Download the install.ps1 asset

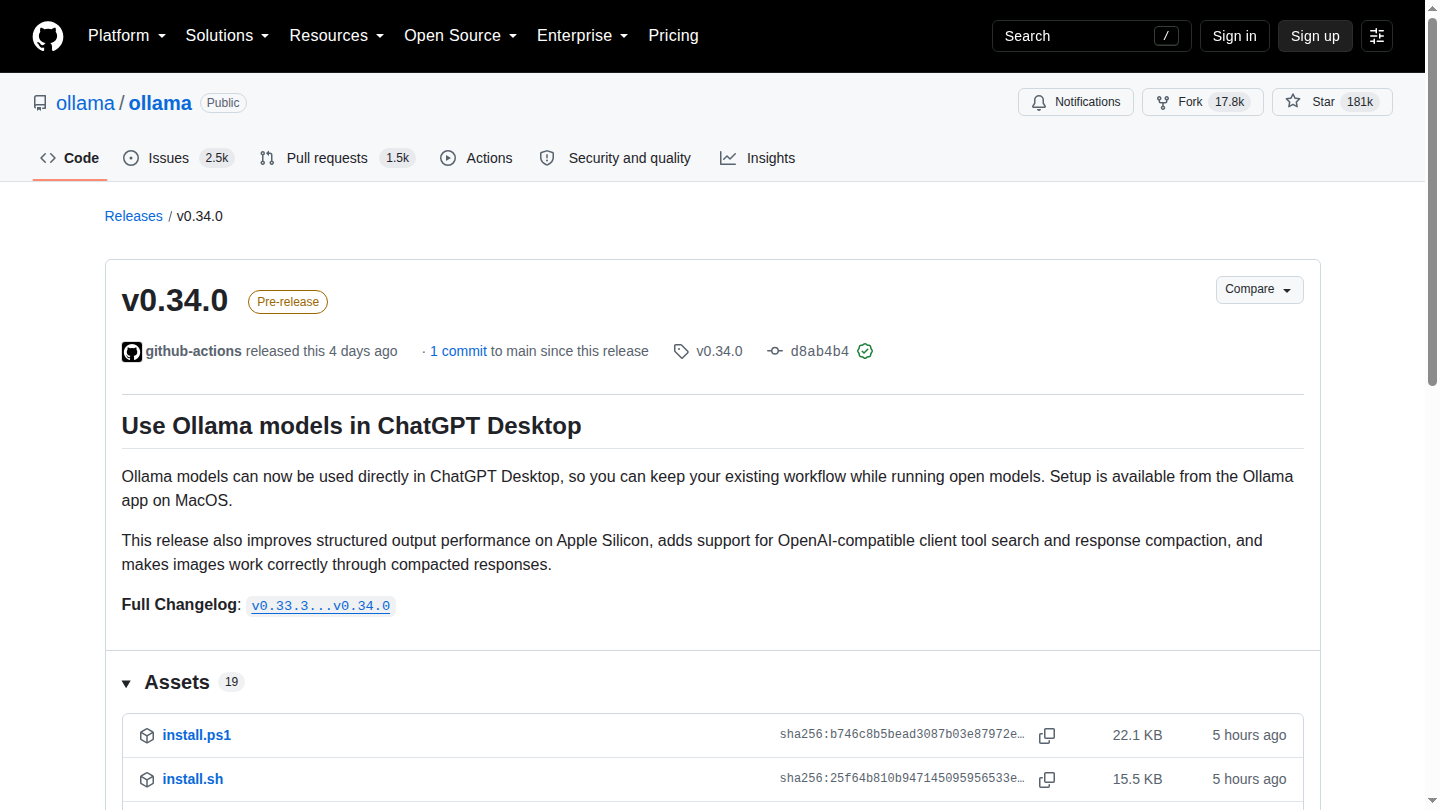coord(197,735)
